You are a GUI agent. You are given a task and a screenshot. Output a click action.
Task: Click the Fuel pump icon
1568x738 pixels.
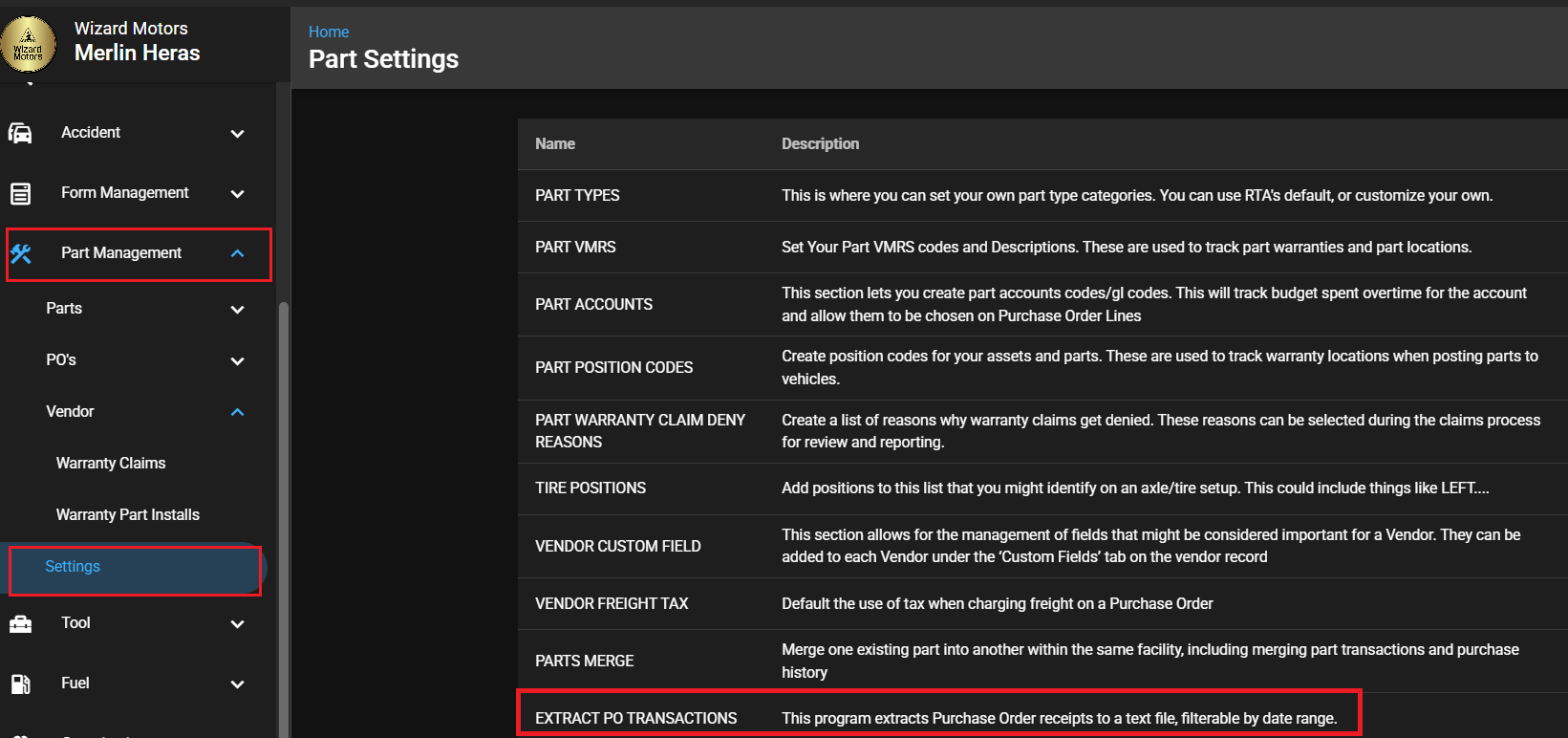click(20, 684)
